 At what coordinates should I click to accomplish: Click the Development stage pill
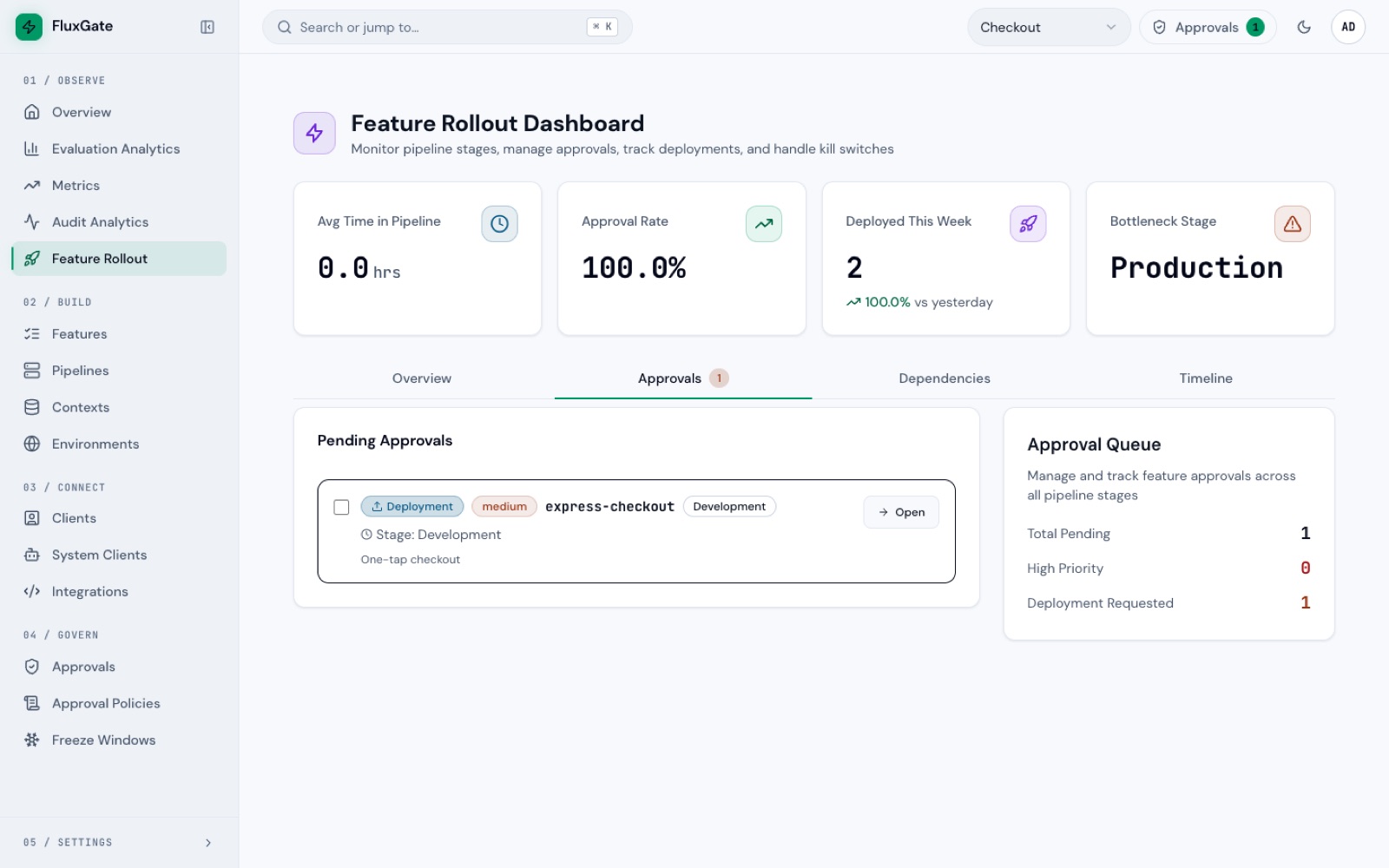click(729, 506)
